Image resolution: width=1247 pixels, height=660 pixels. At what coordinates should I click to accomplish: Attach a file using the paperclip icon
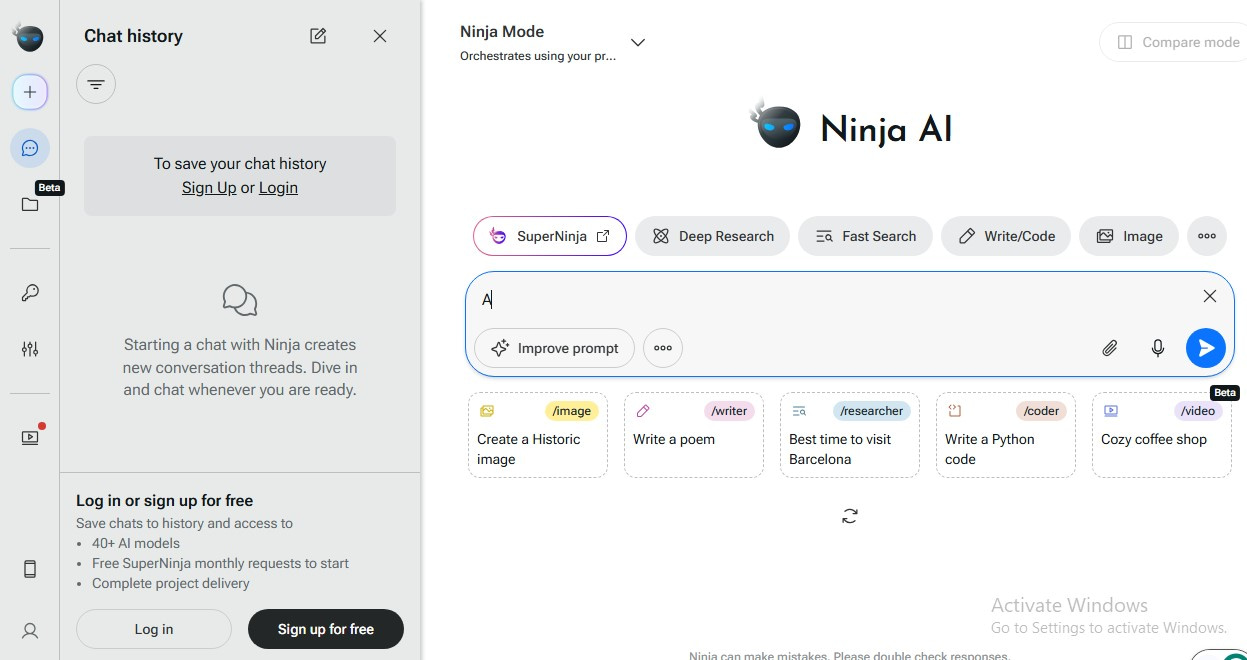(1109, 348)
